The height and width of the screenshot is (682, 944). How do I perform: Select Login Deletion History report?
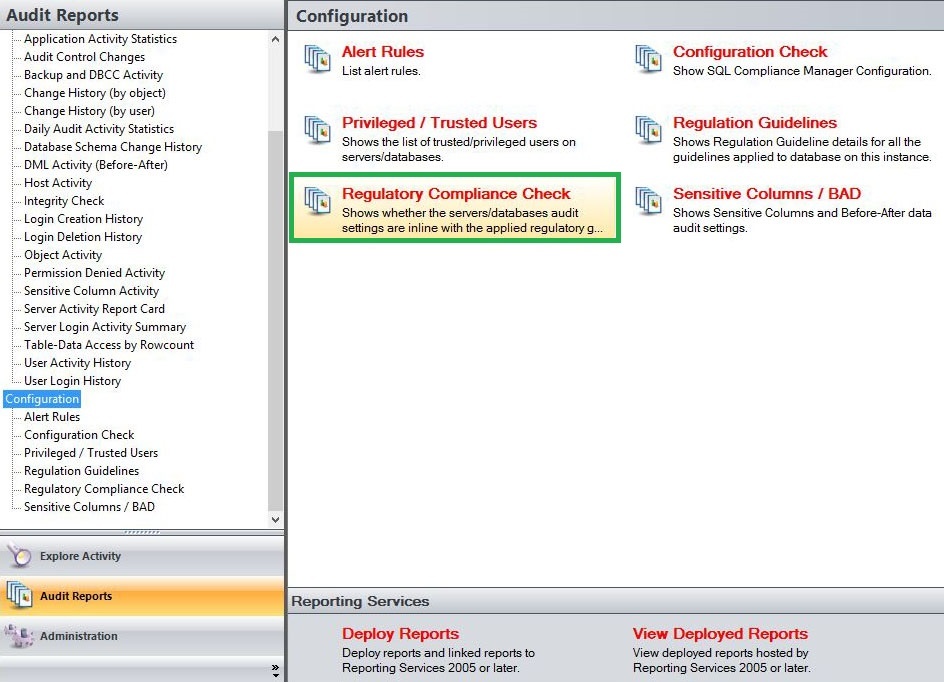83,237
